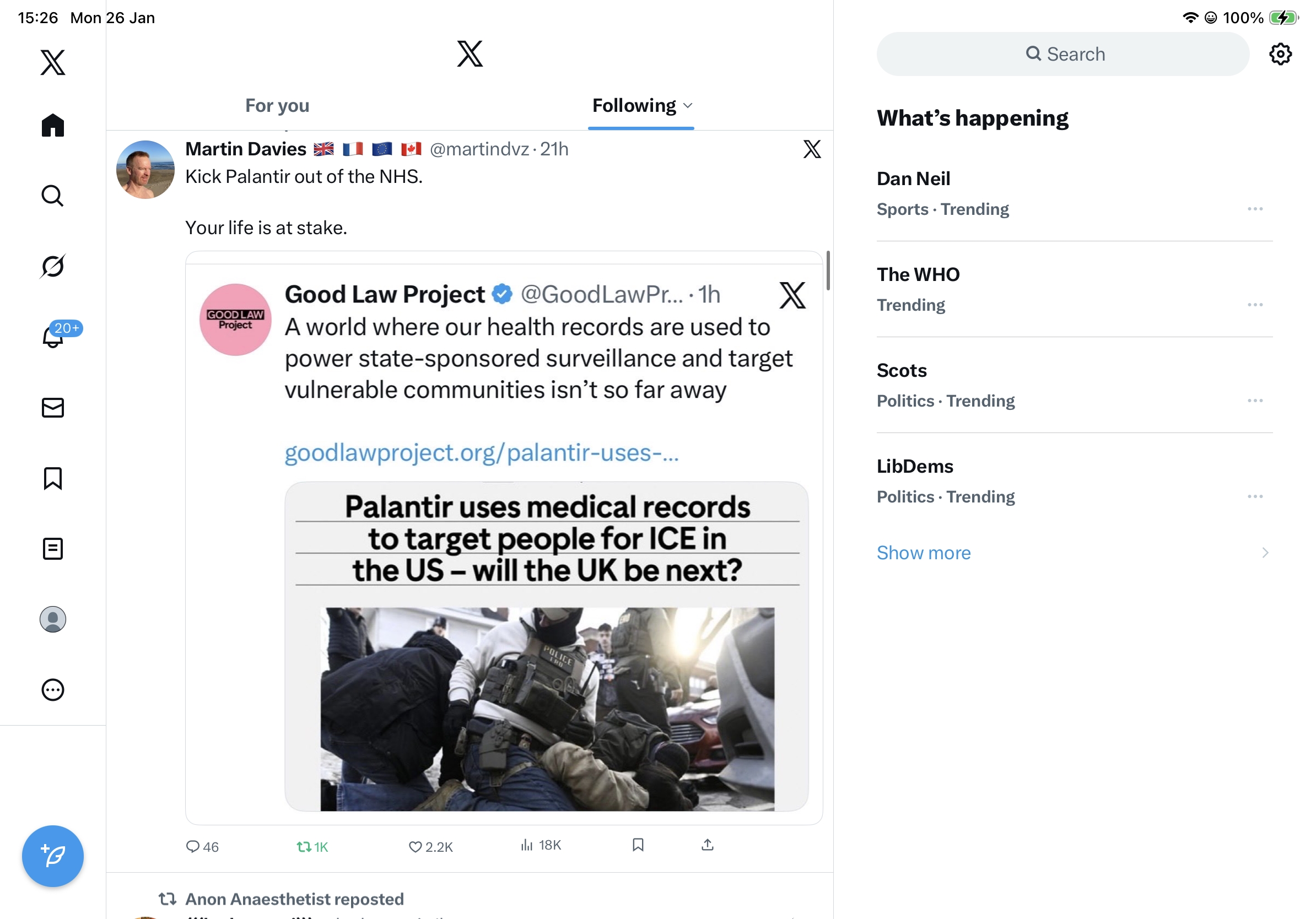1316x919 pixels.
Task: Open Bookmarks from the sidebar
Action: point(53,478)
